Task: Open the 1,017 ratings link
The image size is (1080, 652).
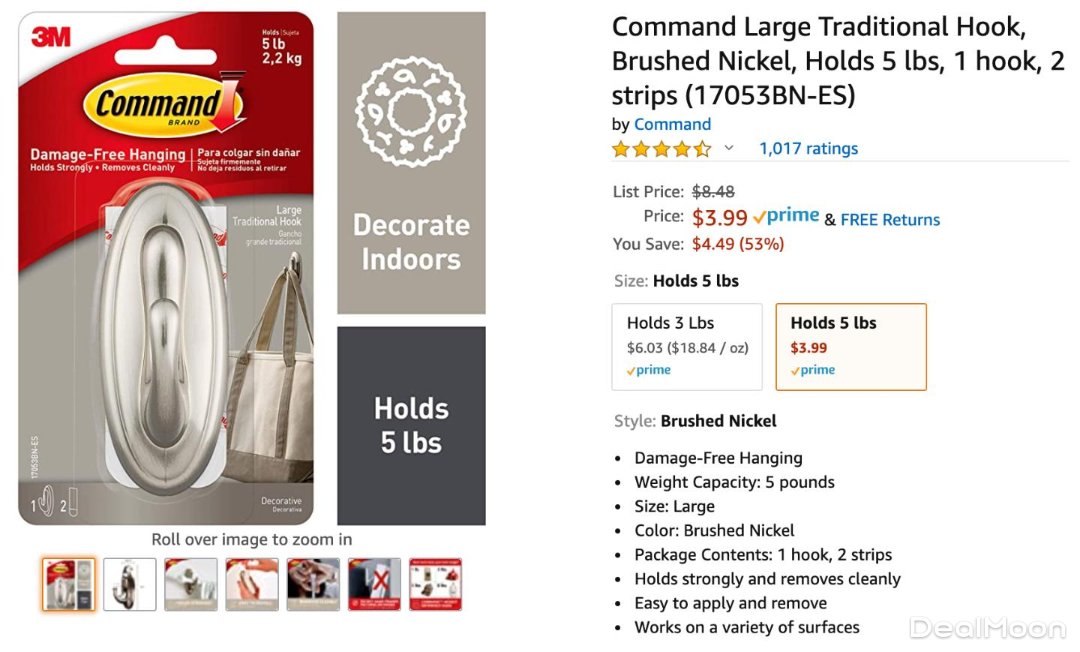Action: pos(808,149)
